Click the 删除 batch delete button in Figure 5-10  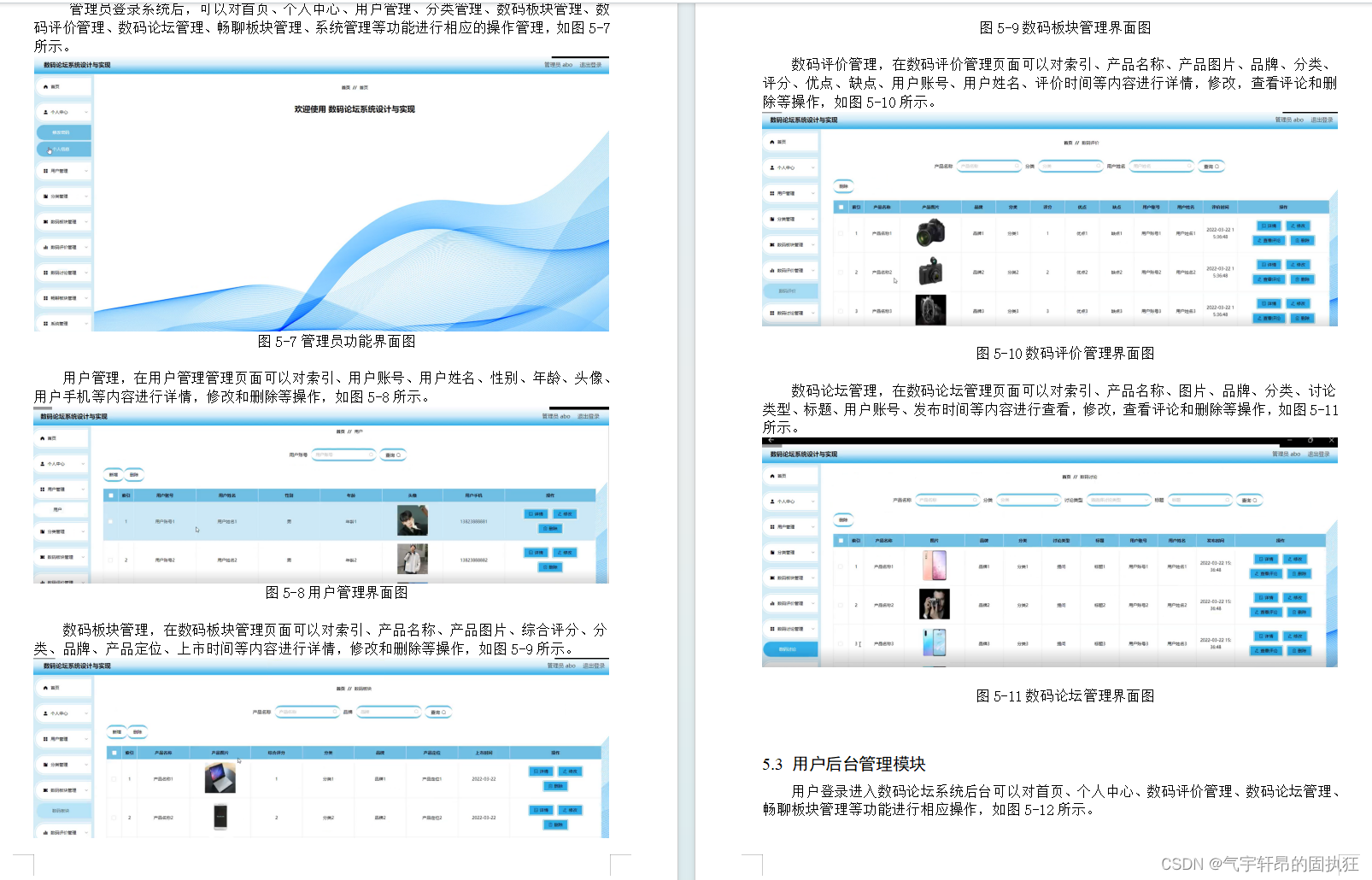pos(843,186)
